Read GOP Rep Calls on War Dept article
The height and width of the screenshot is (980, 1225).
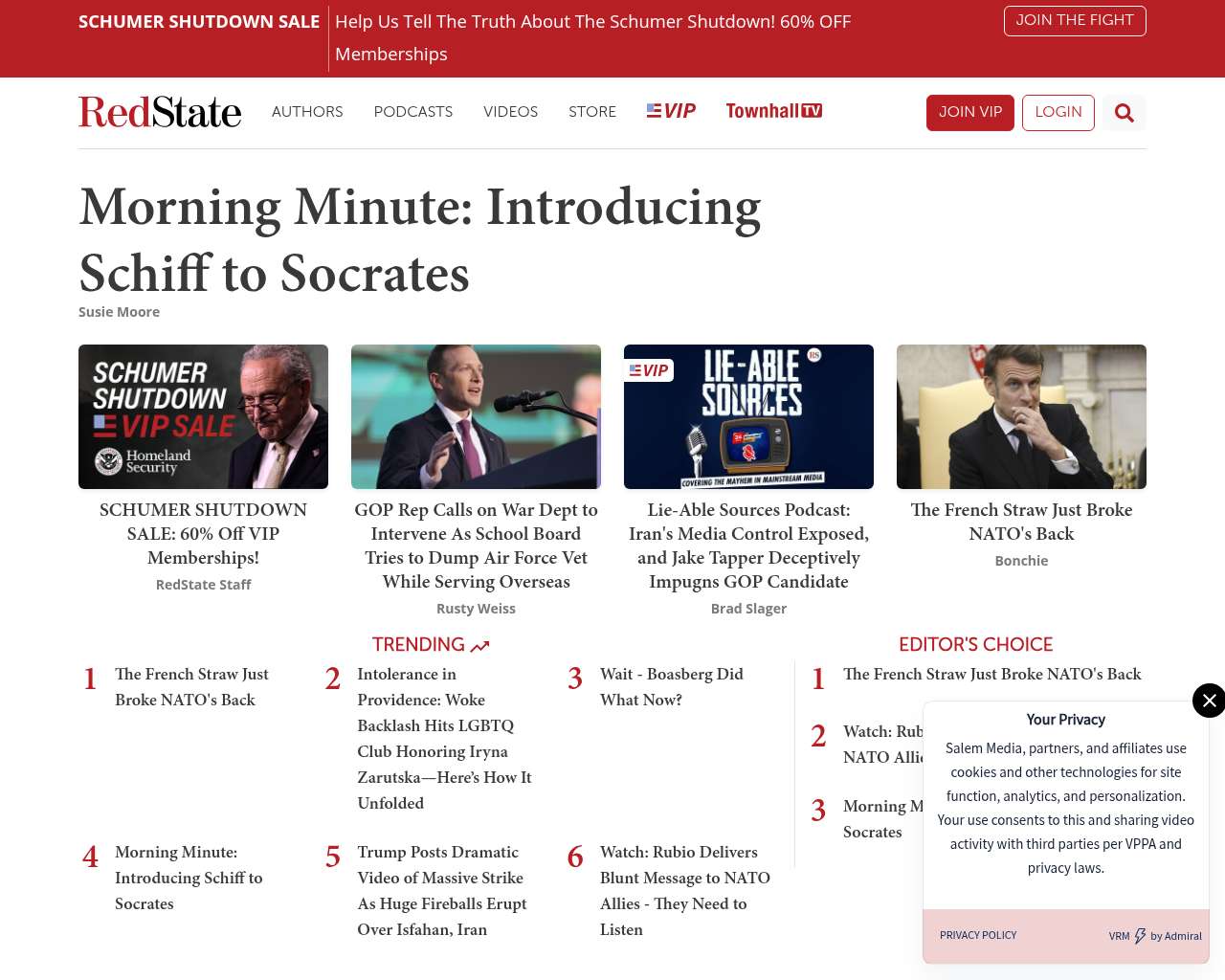476,546
